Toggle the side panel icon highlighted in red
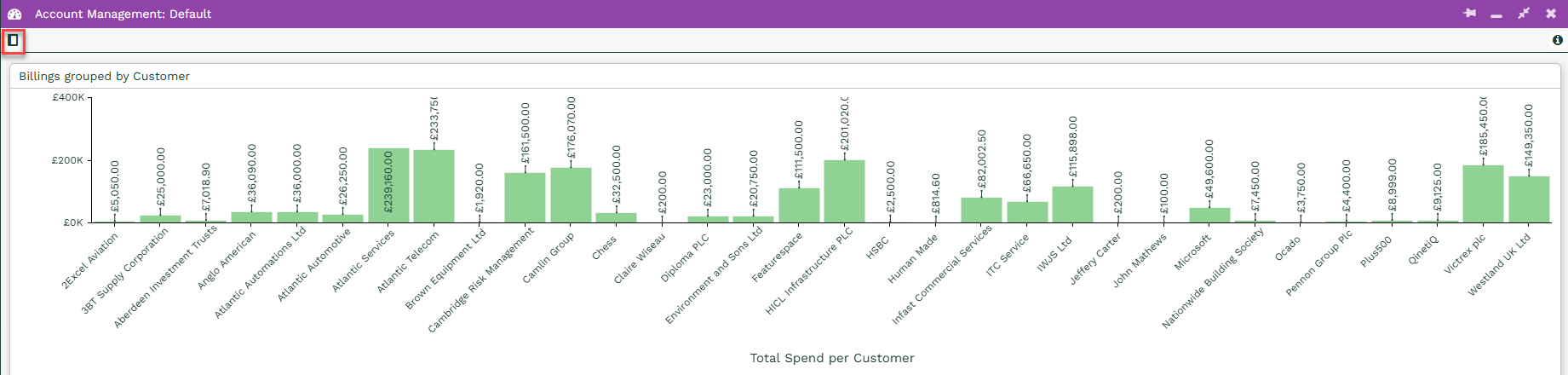This screenshot has width=1568, height=375. [x=13, y=40]
